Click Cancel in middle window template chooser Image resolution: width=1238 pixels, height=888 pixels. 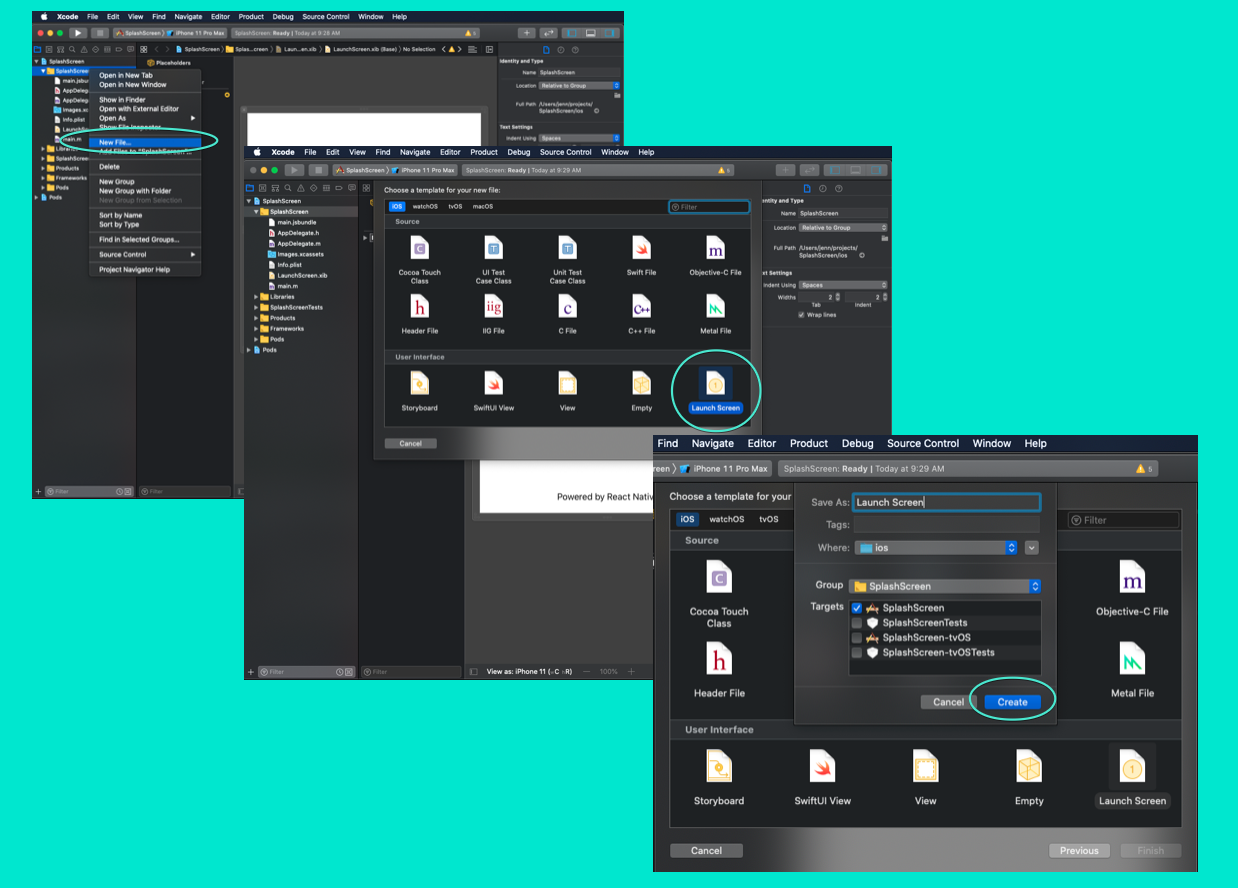coord(410,443)
